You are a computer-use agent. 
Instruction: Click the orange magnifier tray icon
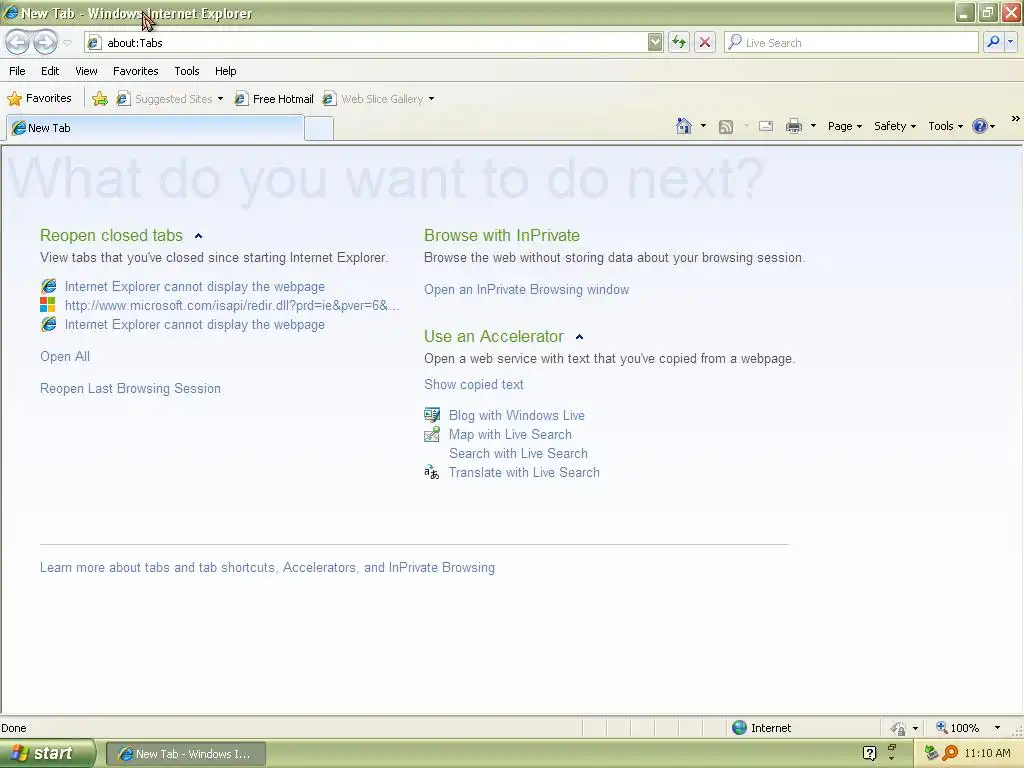[950, 753]
